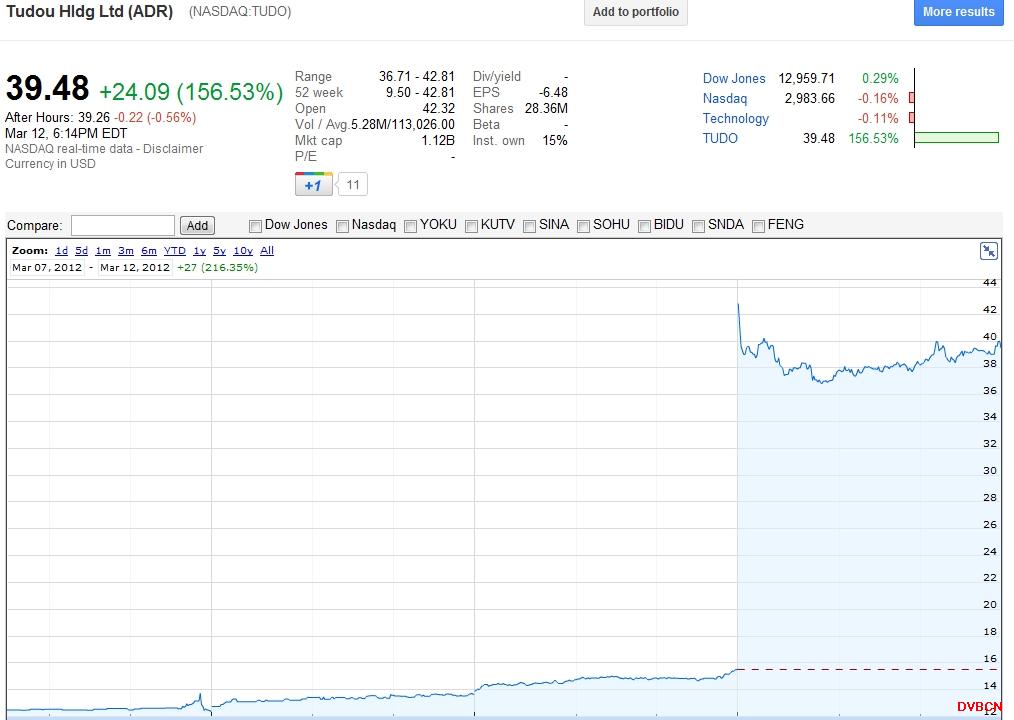Enable the Dow Jones comparison checkbox

tap(256, 226)
